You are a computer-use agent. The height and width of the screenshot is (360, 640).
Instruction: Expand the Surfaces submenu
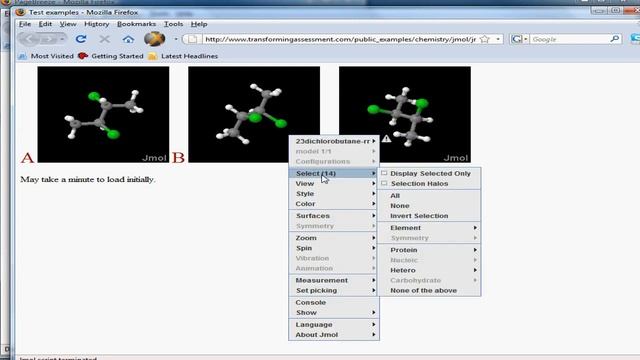(334, 216)
